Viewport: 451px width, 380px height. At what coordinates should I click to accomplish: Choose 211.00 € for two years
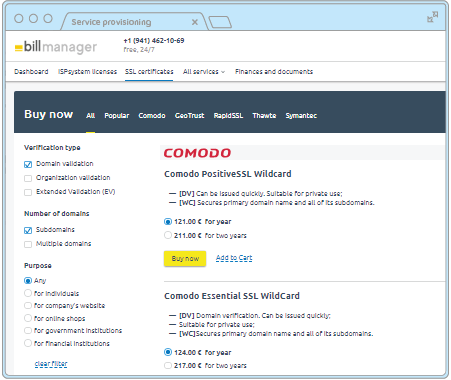click(x=168, y=235)
